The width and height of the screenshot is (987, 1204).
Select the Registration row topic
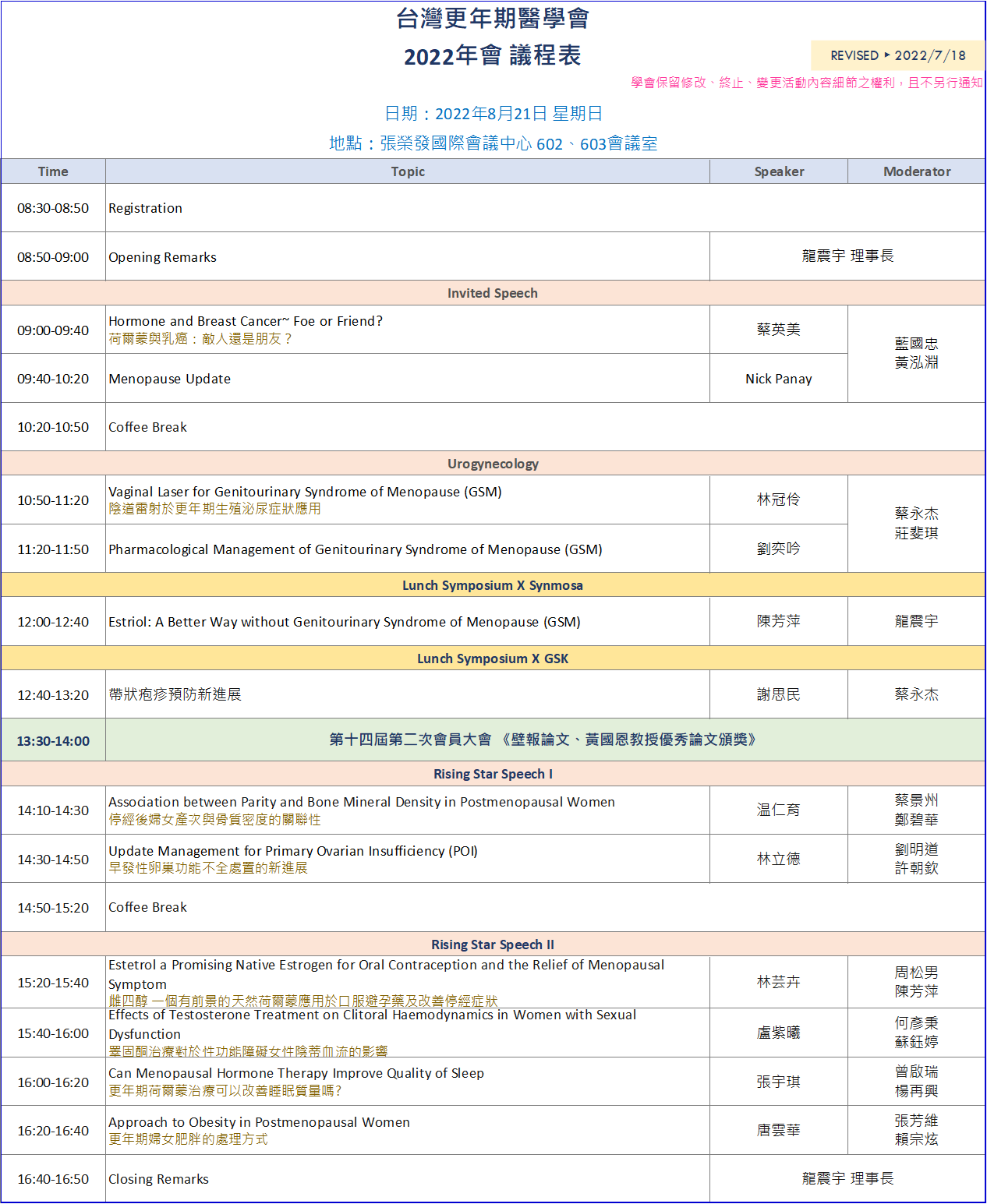point(146,208)
